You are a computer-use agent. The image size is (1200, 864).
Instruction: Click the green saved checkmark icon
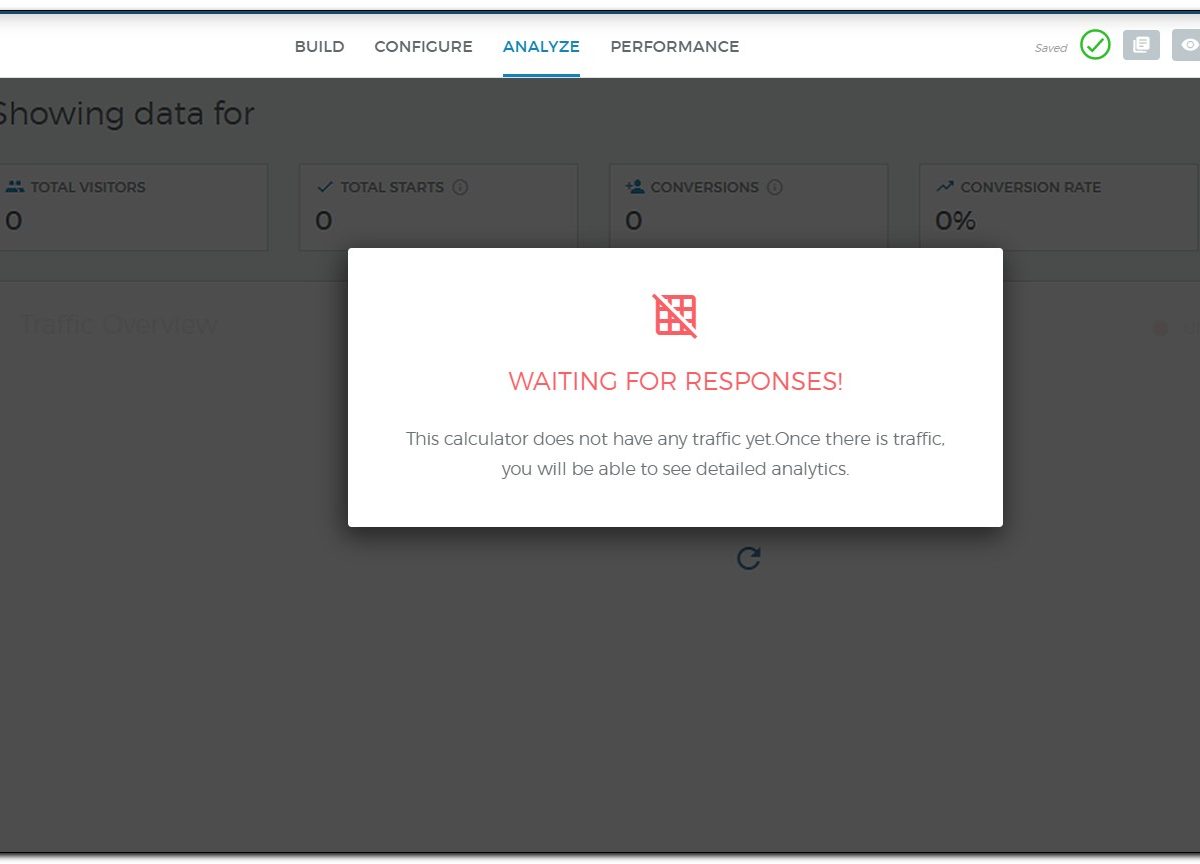coord(1095,45)
